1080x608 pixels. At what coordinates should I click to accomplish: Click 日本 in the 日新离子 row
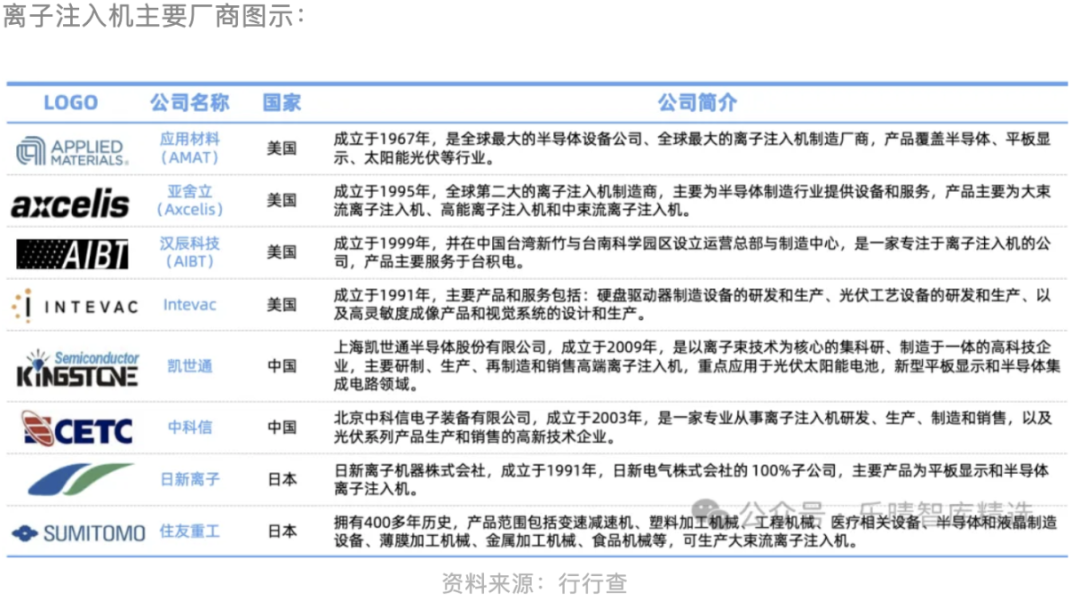pos(282,479)
